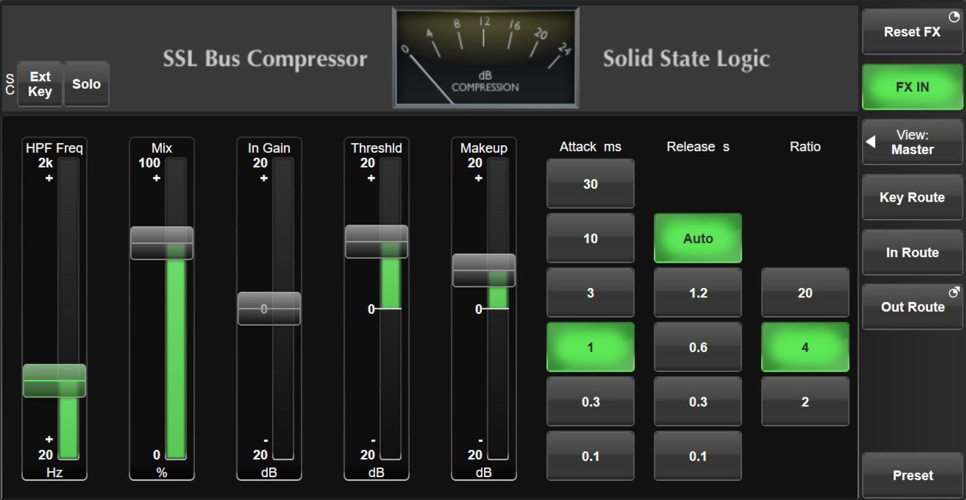
Task: Click the left arrow on View button
Action: pyautogui.click(x=871, y=142)
